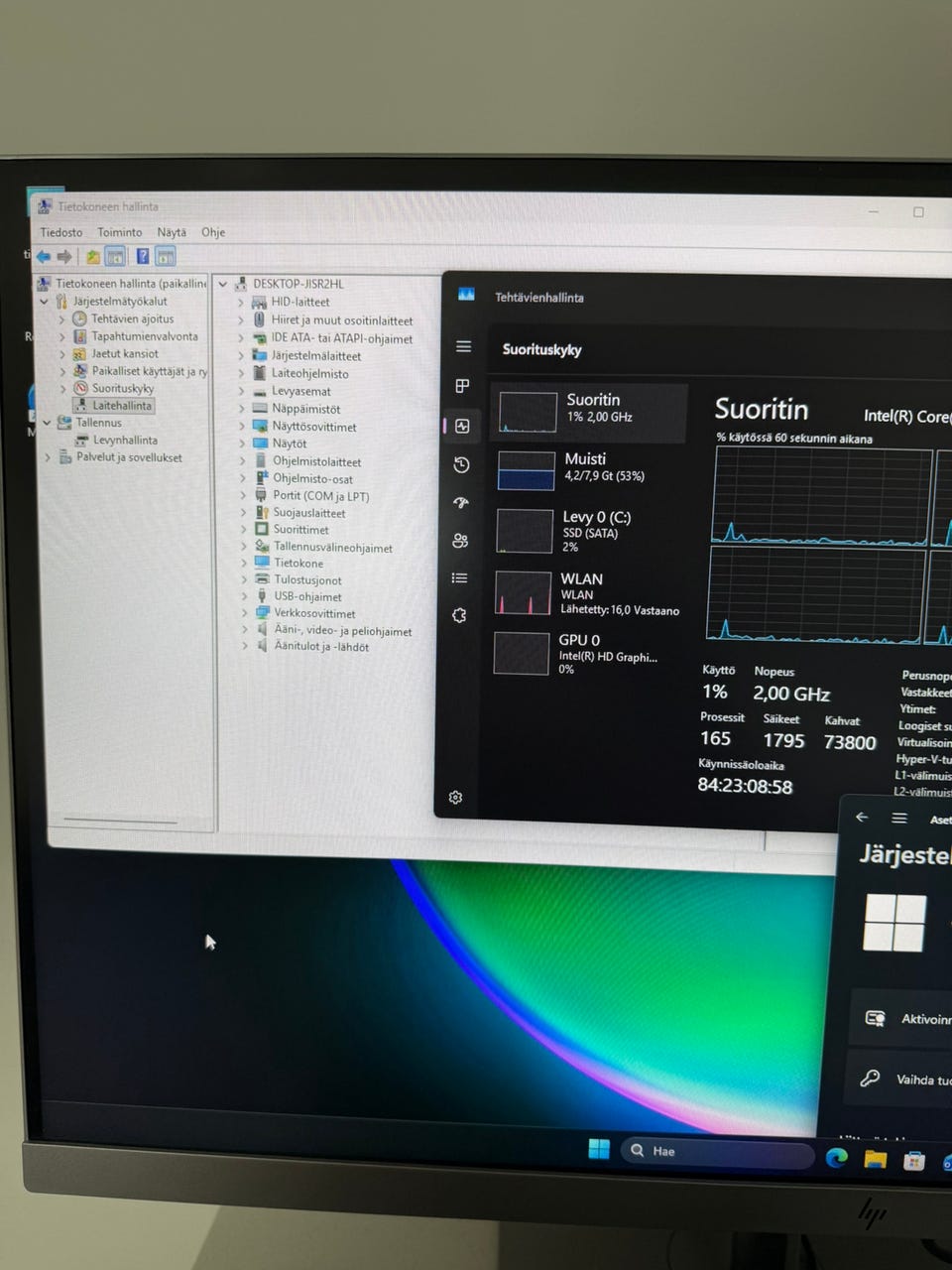Expand the Näyttösovittimet chevron
This screenshot has height=1270, width=952.
[243, 427]
